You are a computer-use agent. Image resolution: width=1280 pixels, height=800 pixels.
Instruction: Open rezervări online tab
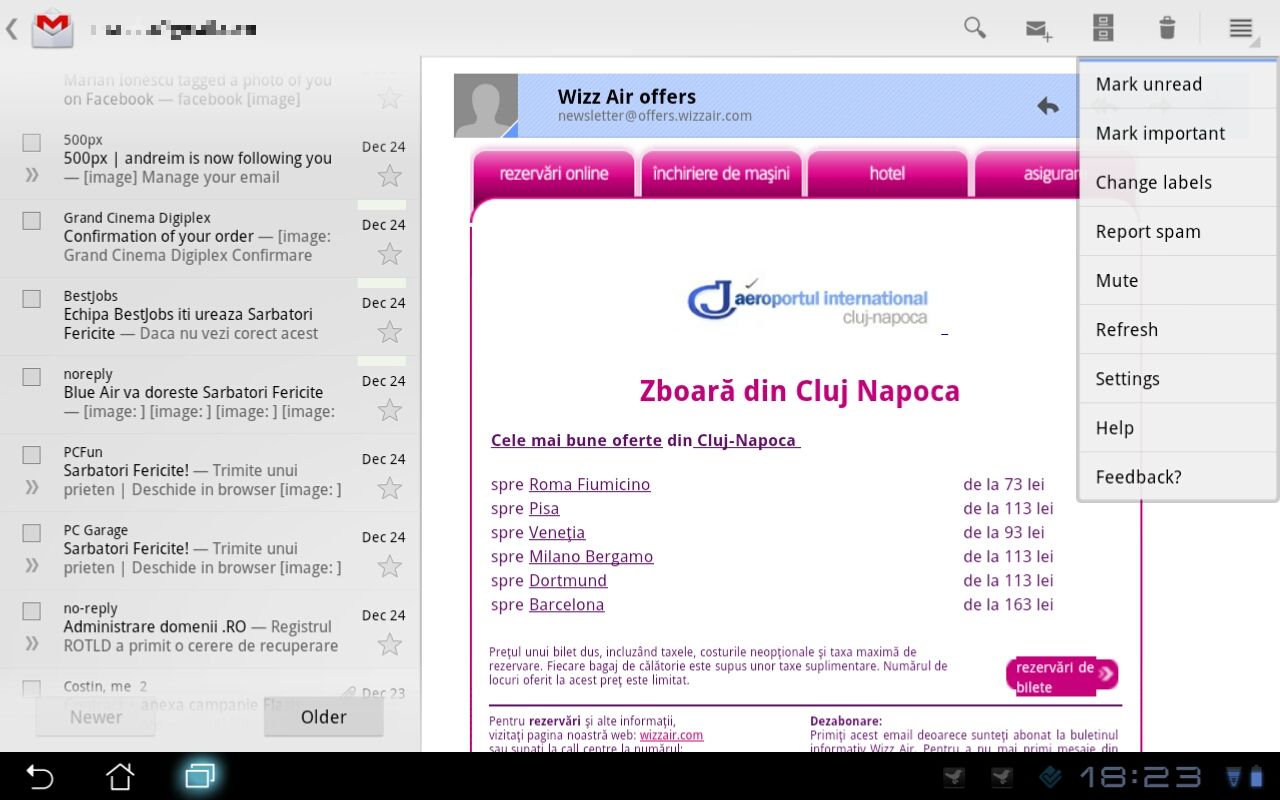554,173
